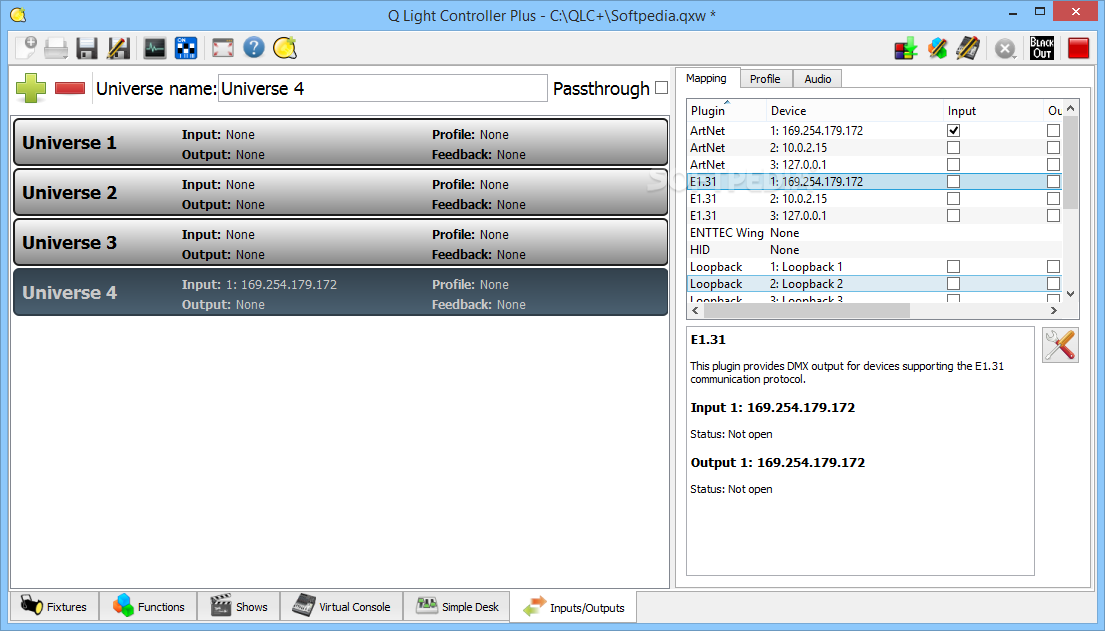The height and width of the screenshot is (631, 1105).
Task: Click right arrow of horizontal scrollbar
Action: pos(1054,310)
